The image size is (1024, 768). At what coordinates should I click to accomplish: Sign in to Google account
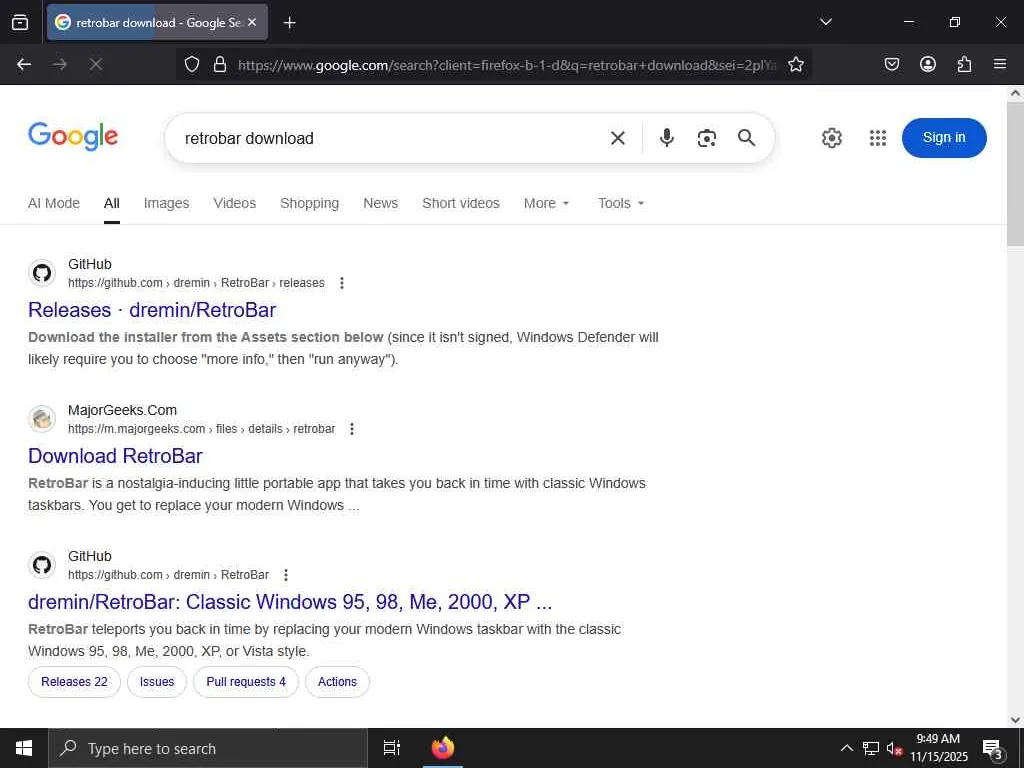(x=944, y=138)
